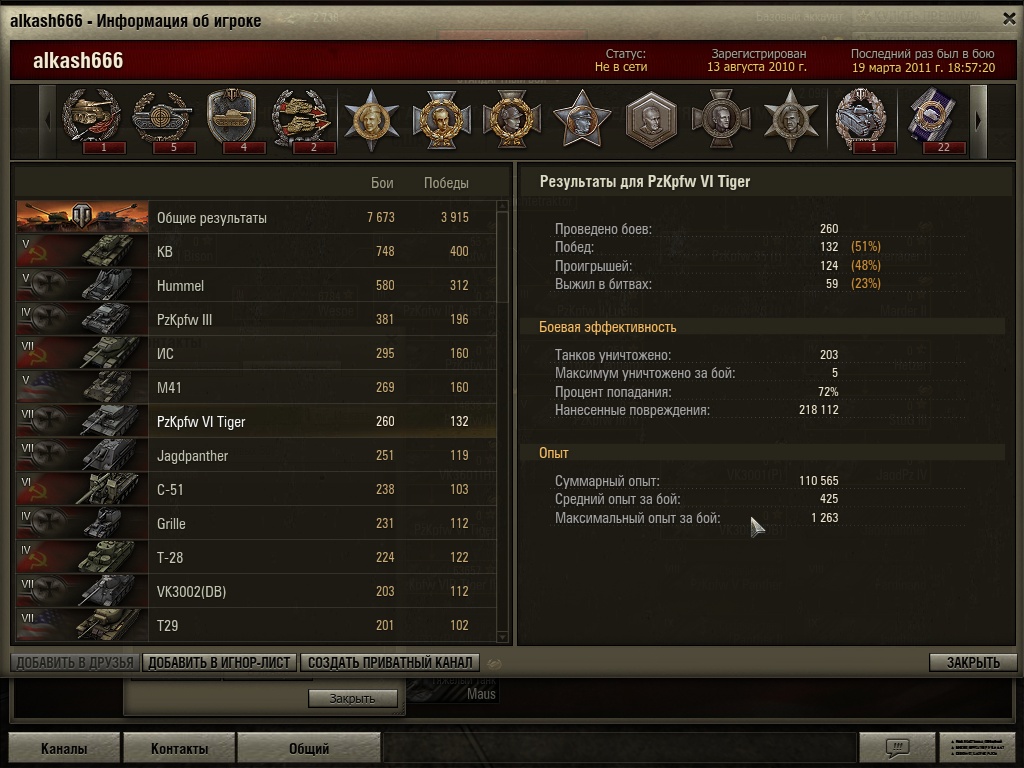1024x768 pixels.
Task: Click Создать приватный канал button
Action: coord(390,662)
